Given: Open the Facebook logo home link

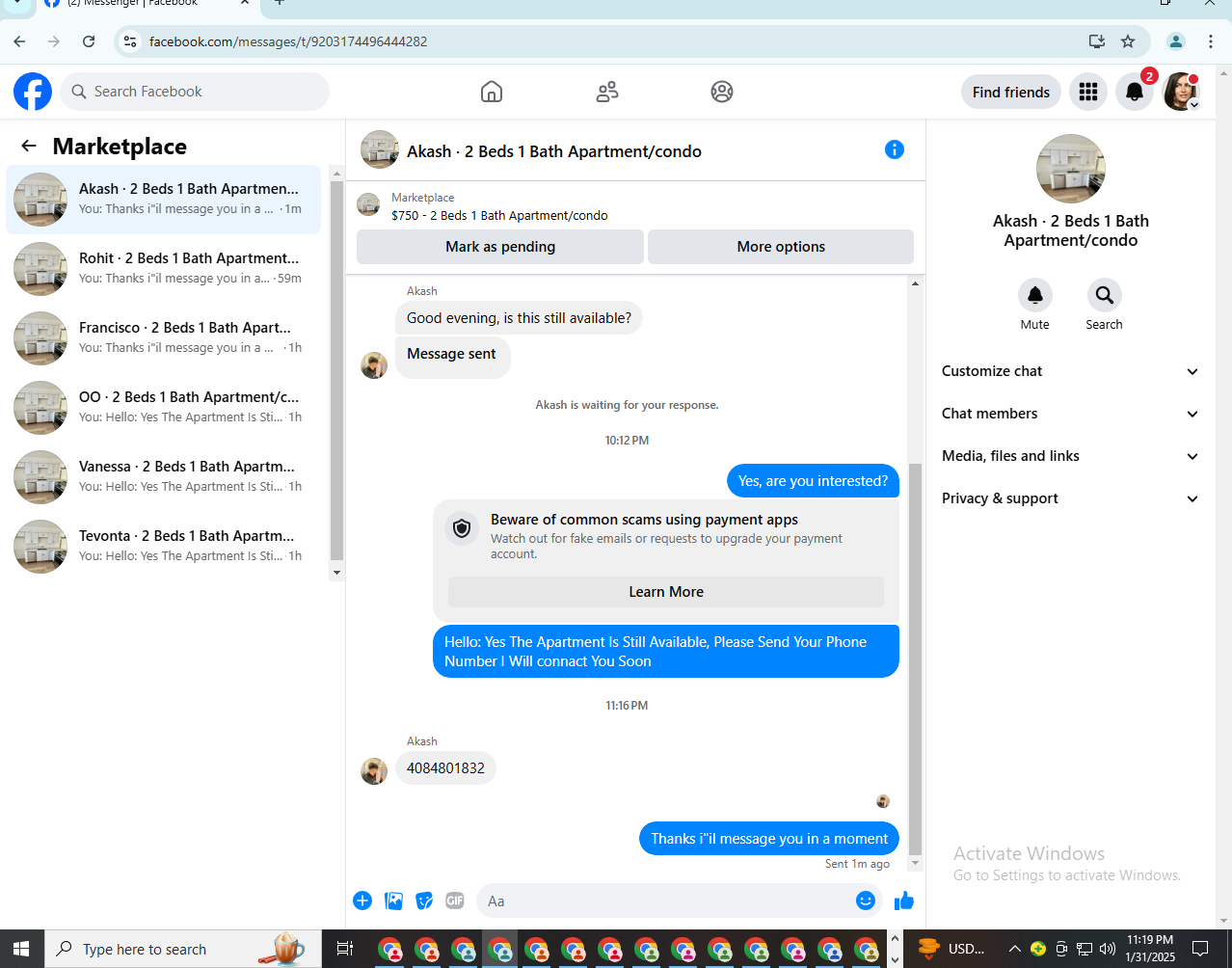Looking at the screenshot, I should [x=33, y=92].
